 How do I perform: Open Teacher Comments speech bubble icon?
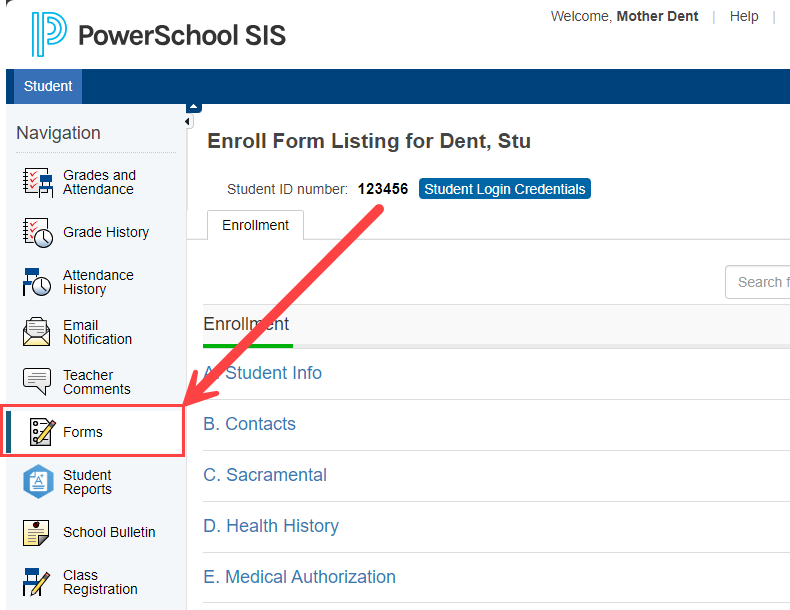pos(37,381)
